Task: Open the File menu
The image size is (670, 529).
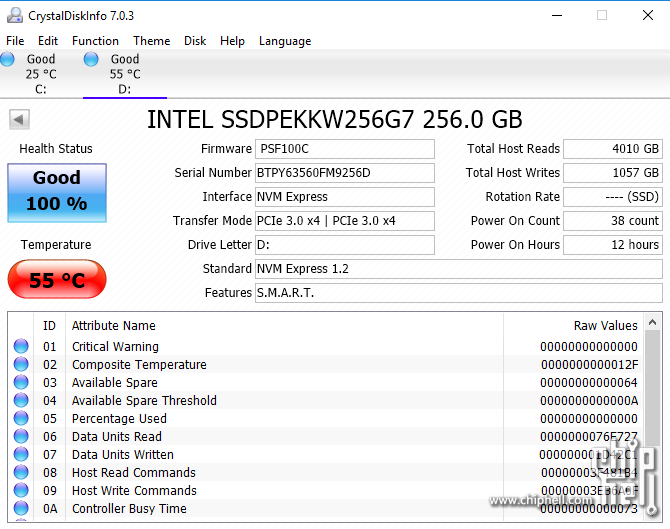Action: pos(15,41)
